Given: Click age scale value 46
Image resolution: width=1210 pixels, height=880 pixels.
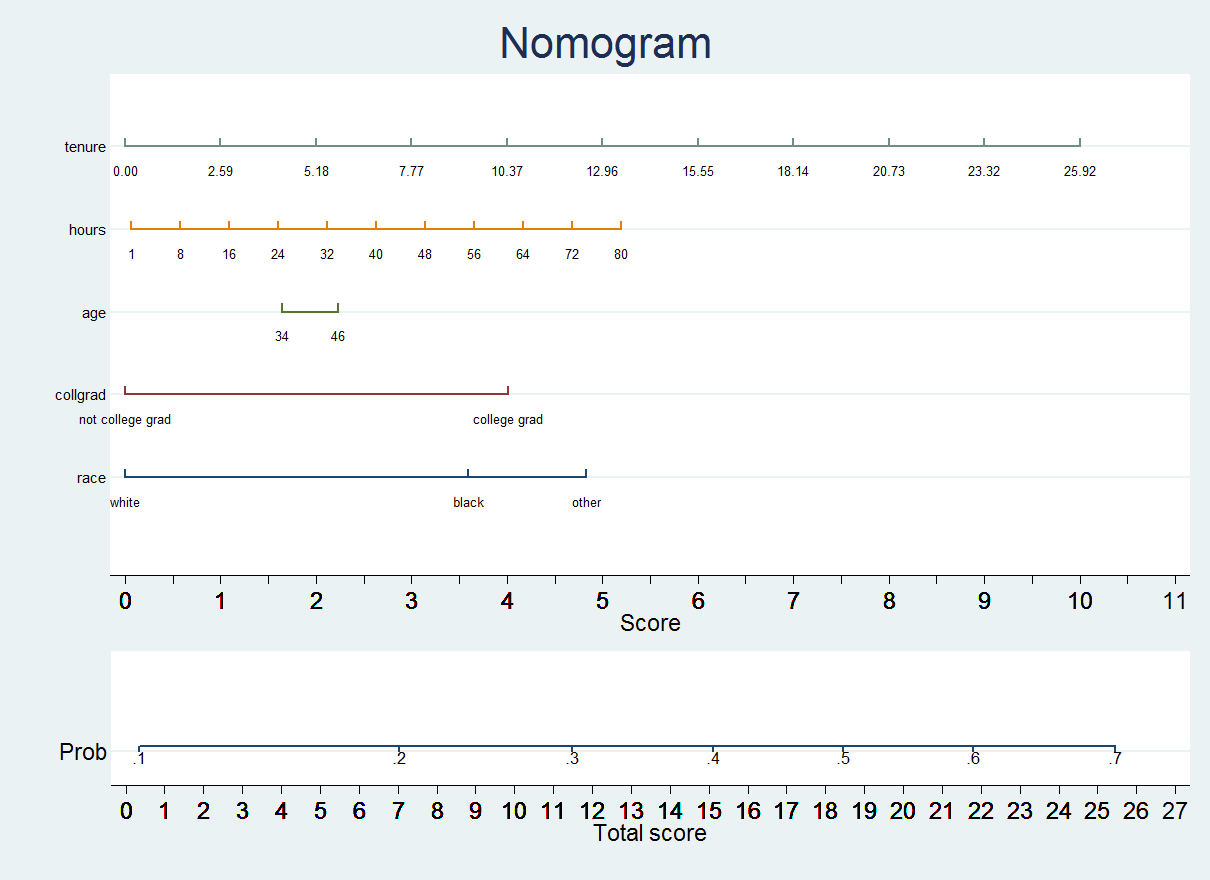Looking at the screenshot, I should coord(338,337).
